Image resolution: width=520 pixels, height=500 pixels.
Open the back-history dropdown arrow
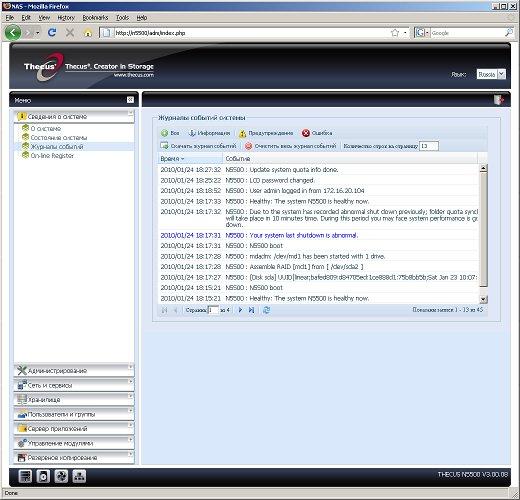38,33
